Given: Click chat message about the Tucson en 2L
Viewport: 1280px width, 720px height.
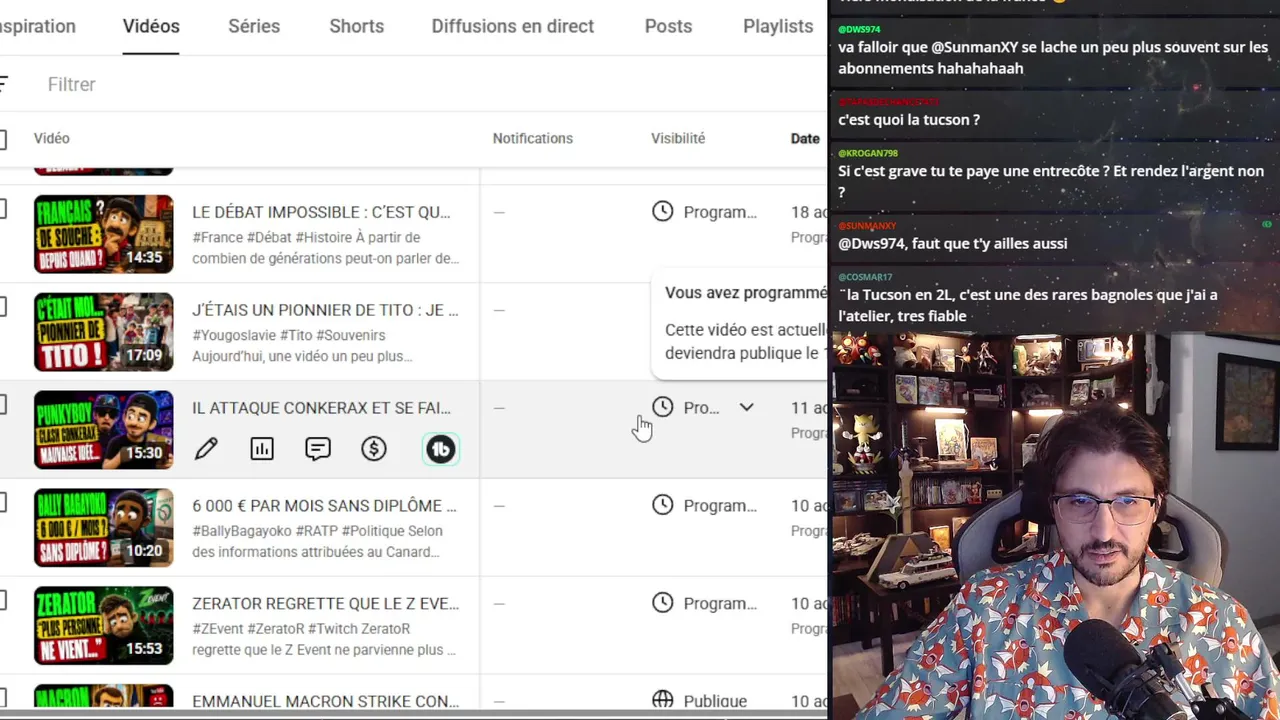Looking at the screenshot, I should [x=1028, y=305].
